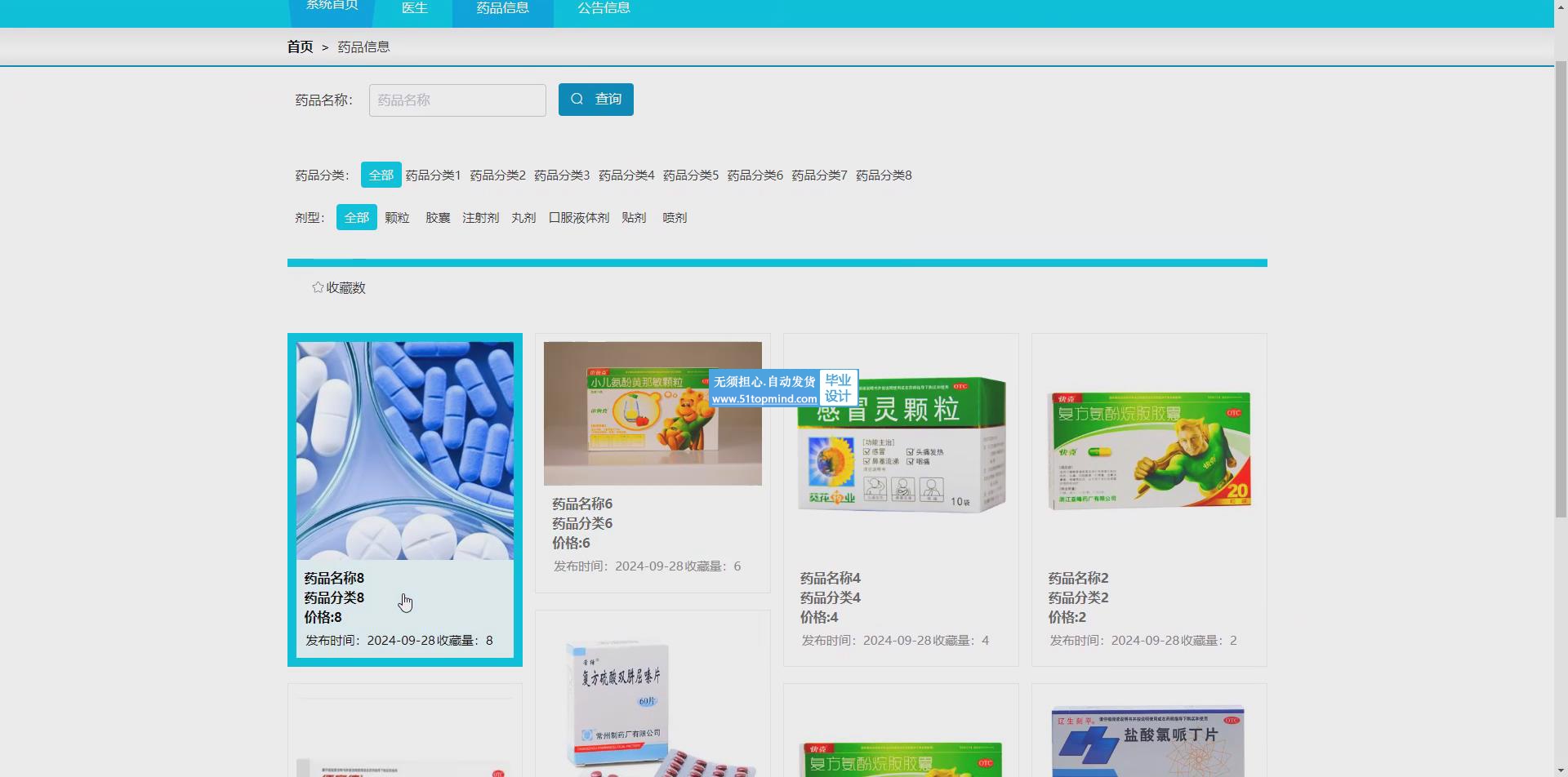Open the blue pills image for 药品名称8
The width and height of the screenshot is (1568, 777).
click(x=404, y=450)
